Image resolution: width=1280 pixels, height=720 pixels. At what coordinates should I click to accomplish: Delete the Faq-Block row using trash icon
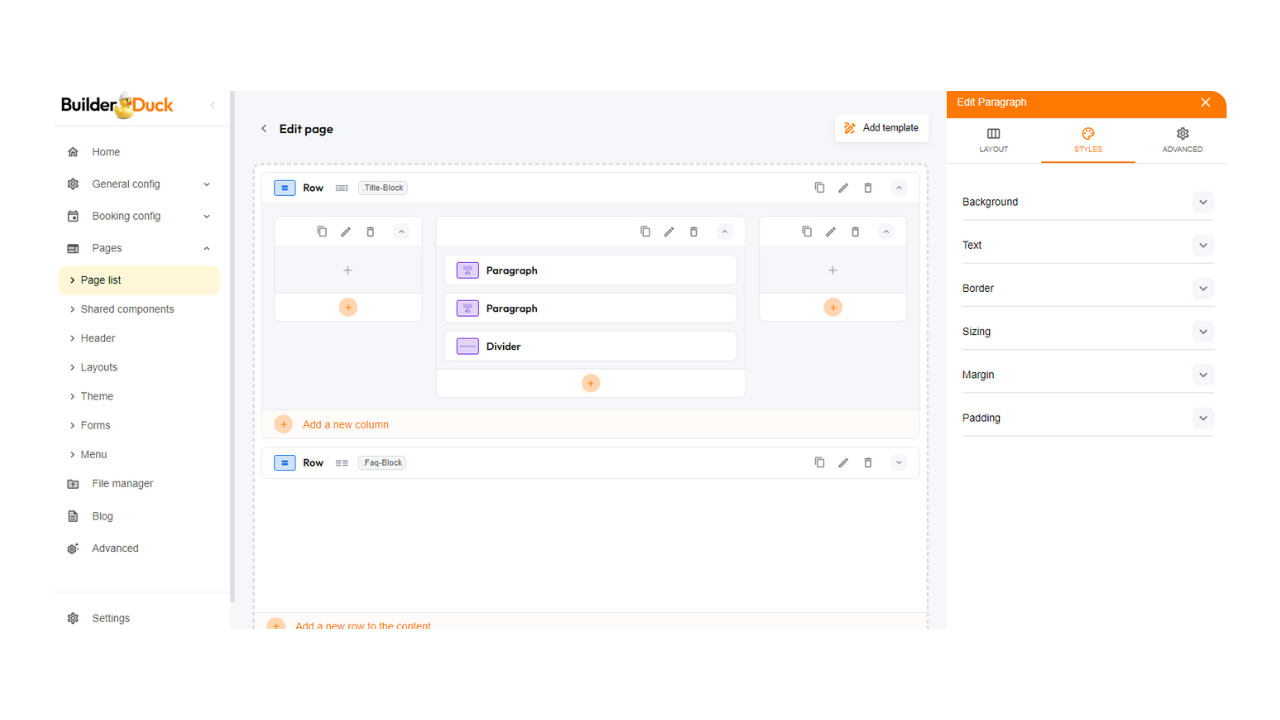(868, 463)
